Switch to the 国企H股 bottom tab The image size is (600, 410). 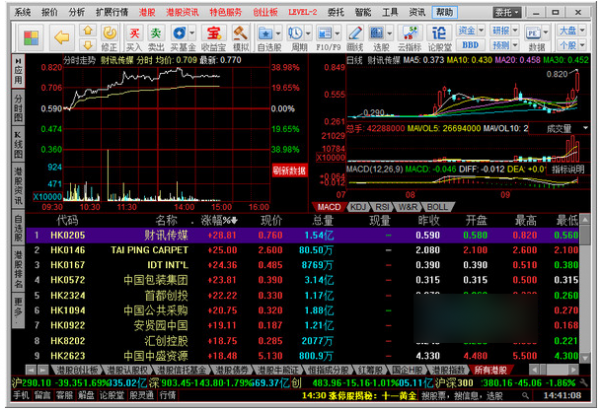407,370
